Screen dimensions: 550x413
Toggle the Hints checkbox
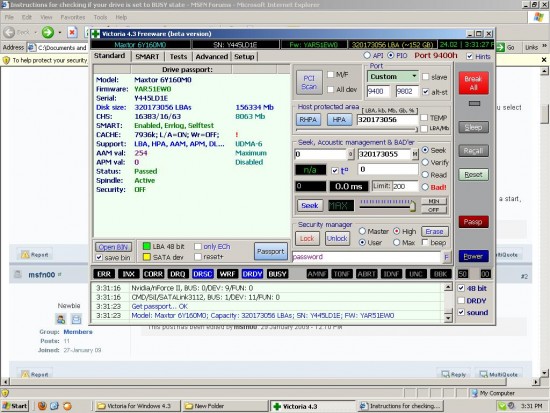pos(470,56)
